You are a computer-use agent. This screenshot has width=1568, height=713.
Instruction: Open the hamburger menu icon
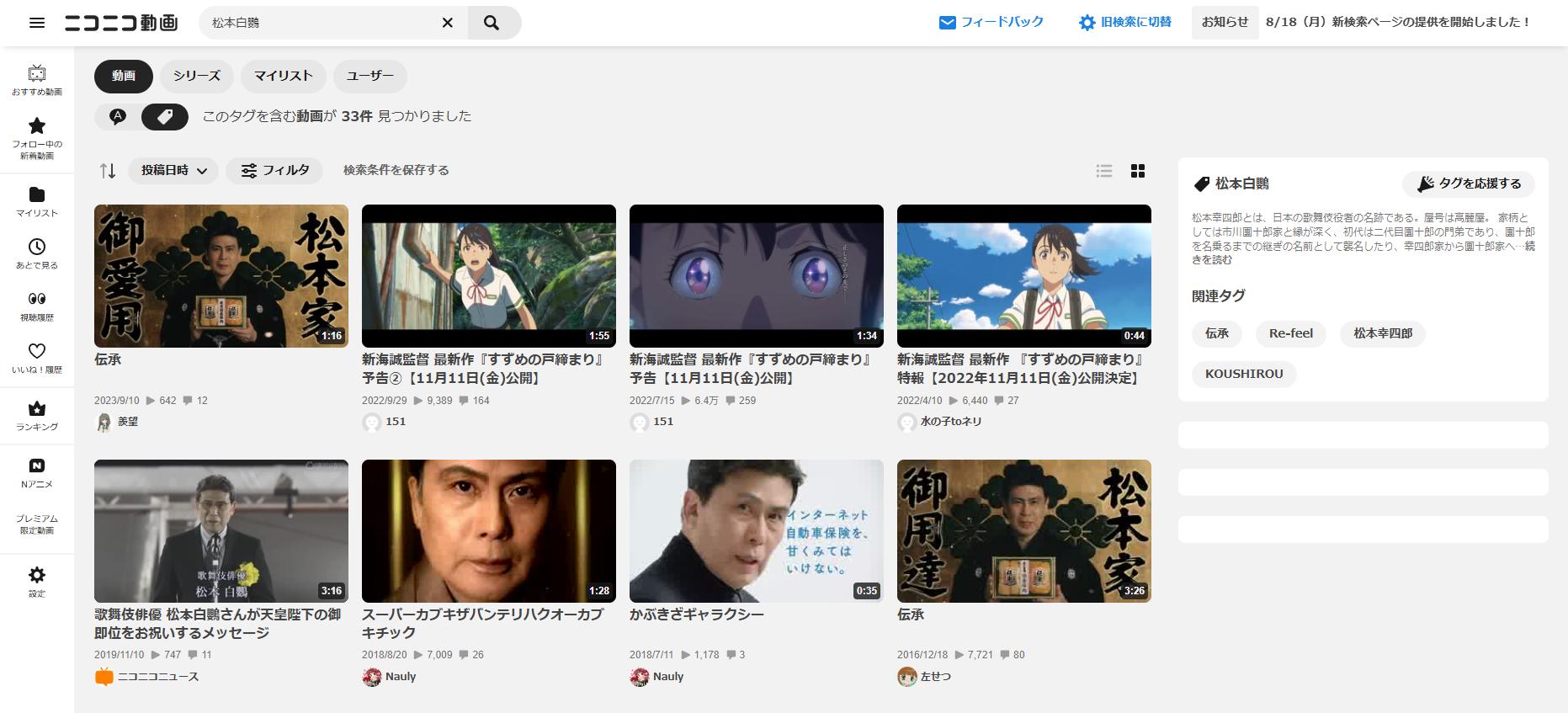click(37, 23)
